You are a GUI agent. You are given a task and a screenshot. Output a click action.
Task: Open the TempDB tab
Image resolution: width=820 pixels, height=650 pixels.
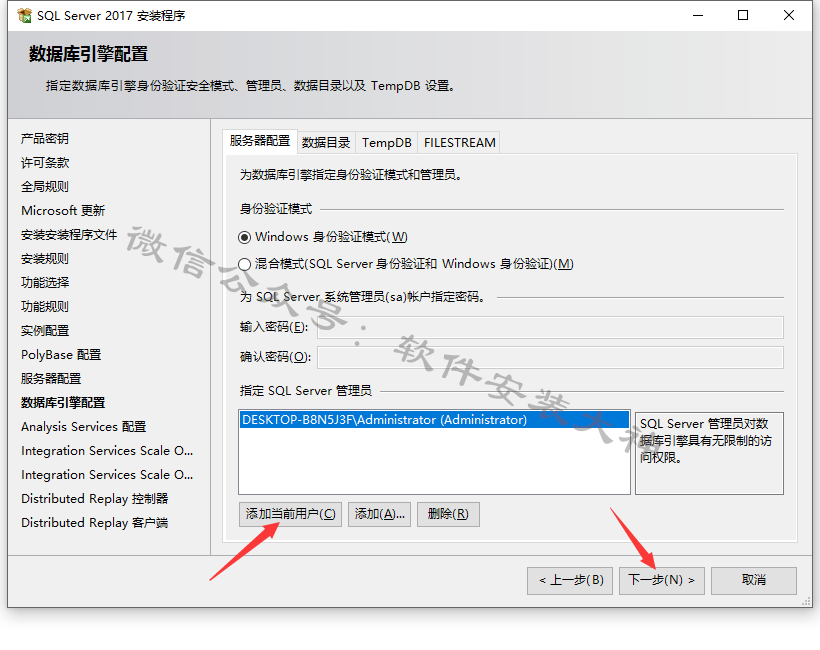pyautogui.click(x=386, y=143)
